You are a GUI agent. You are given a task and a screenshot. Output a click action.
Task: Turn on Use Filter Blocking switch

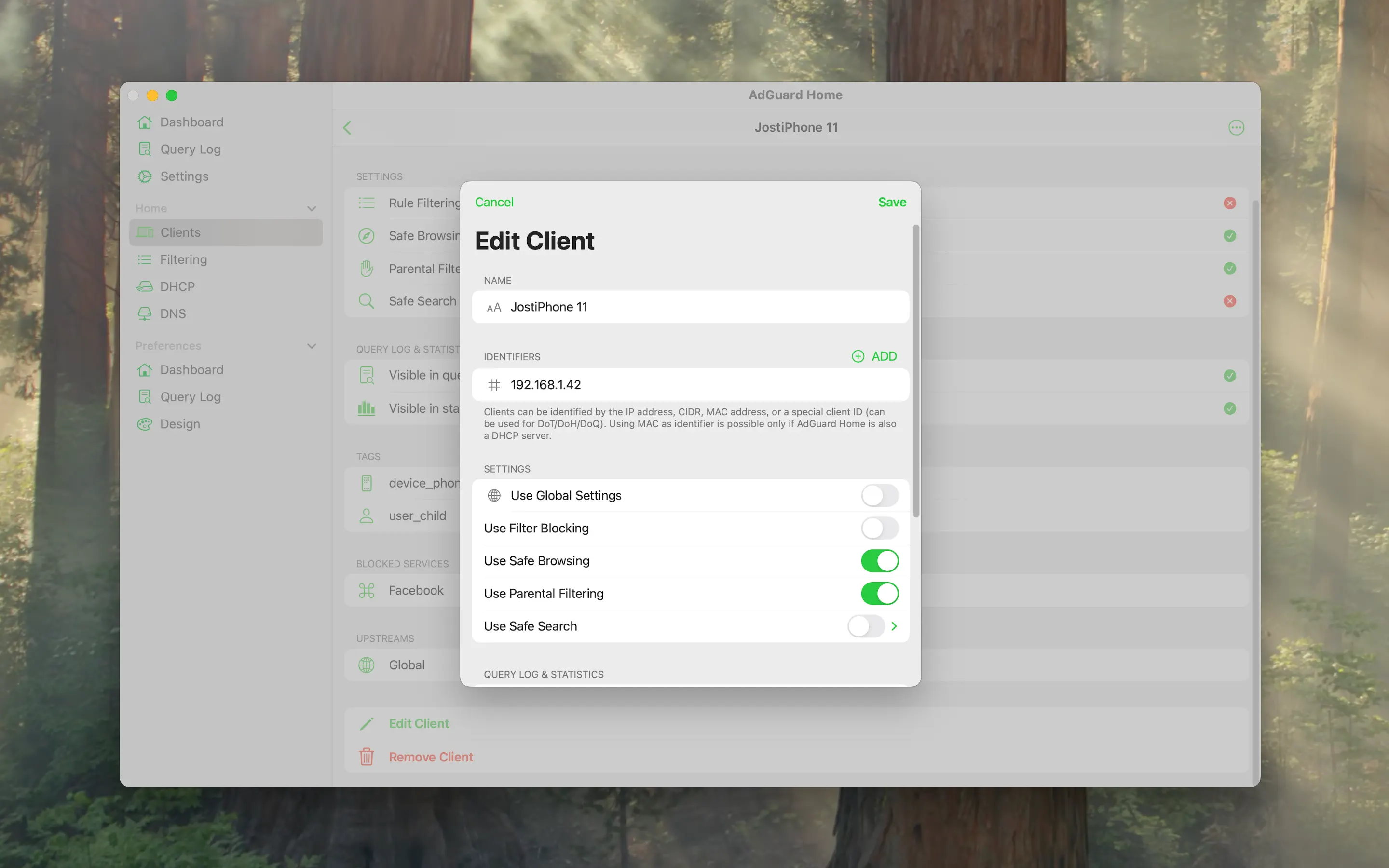click(x=879, y=528)
